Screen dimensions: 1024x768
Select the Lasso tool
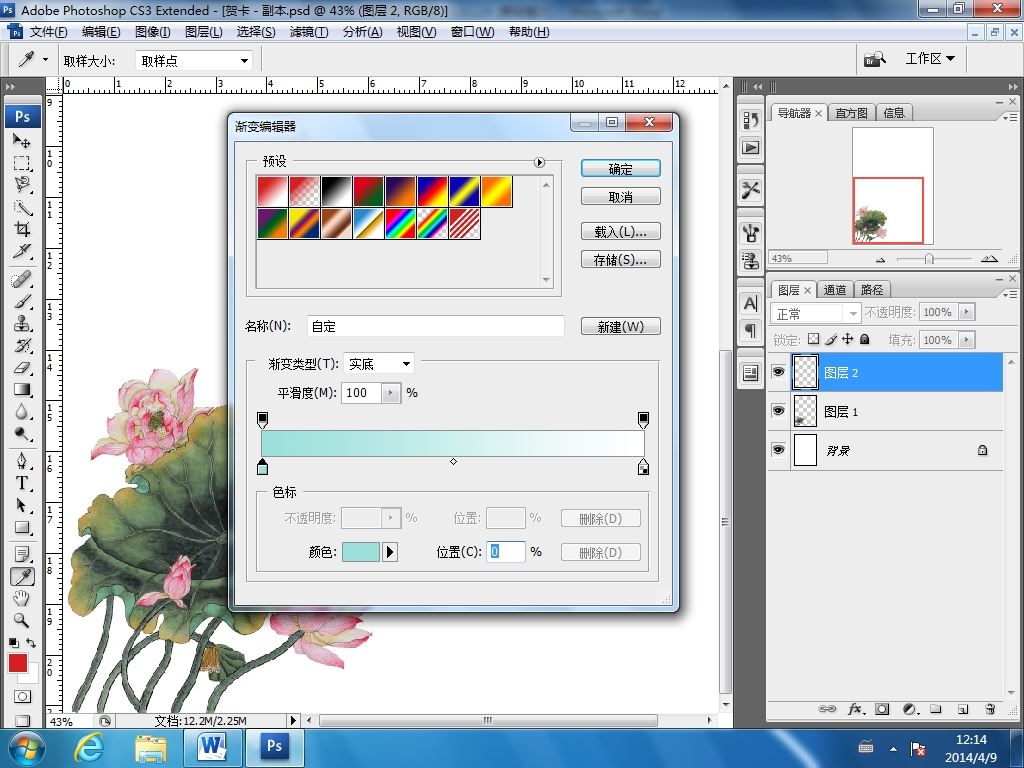(x=22, y=185)
